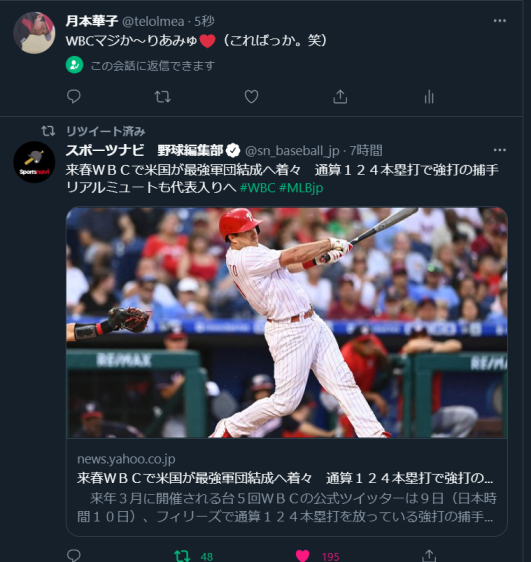Image resolution: width=531 pixels, height=562 pixels.
Task: Open the news.yahoo.co.jp article headline
Action: (285, 478)
